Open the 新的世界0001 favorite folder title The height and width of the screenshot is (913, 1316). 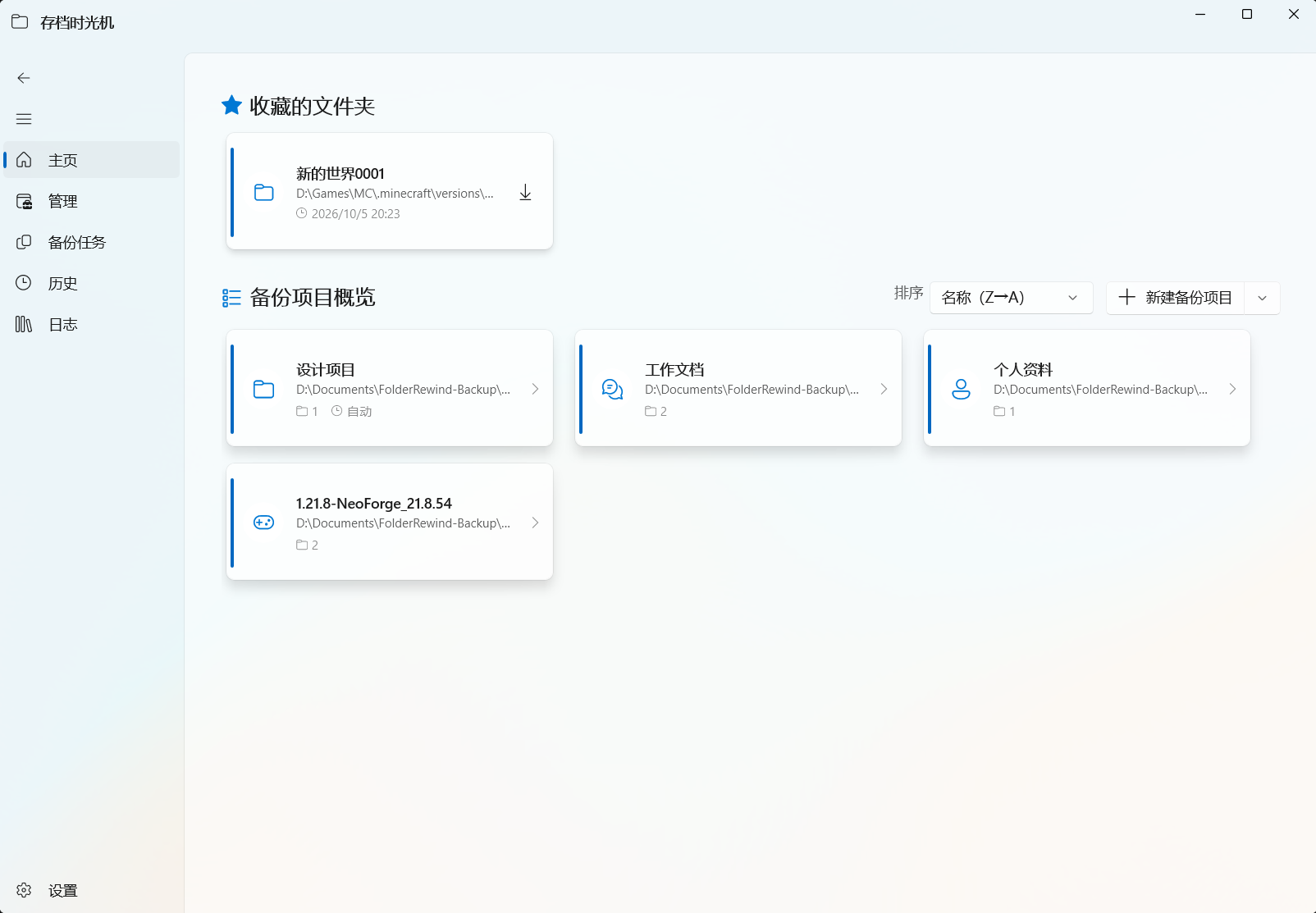coord(340,173)
